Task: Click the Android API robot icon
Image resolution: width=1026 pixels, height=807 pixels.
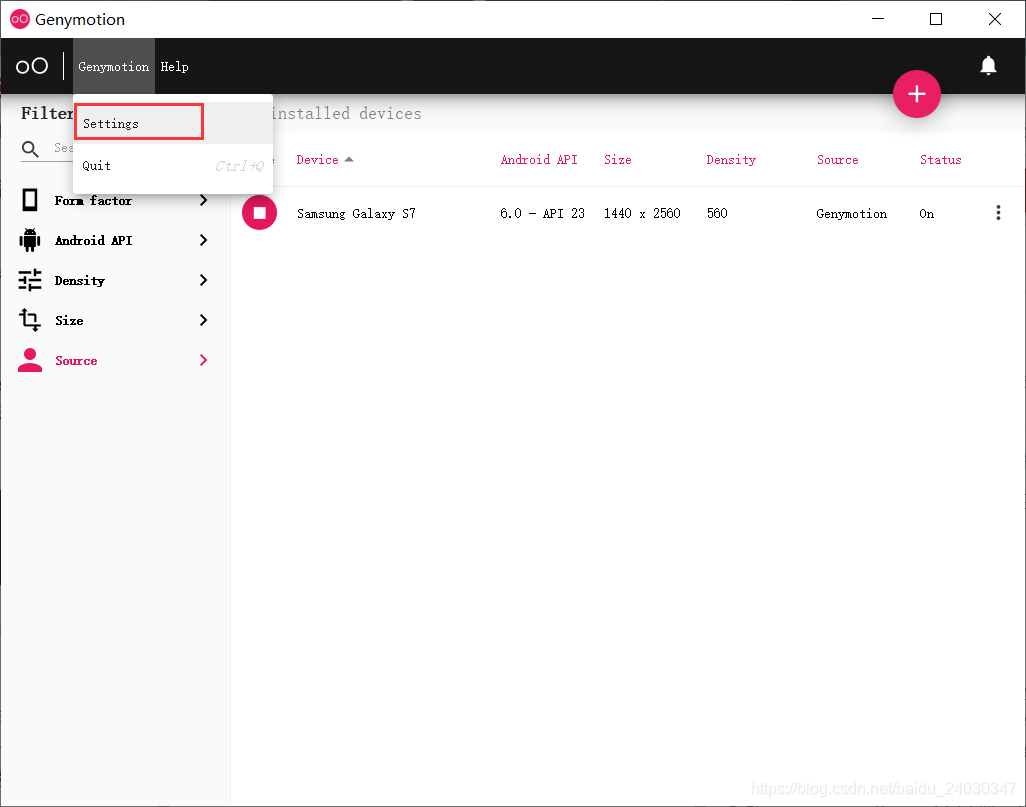Action: 29,240
